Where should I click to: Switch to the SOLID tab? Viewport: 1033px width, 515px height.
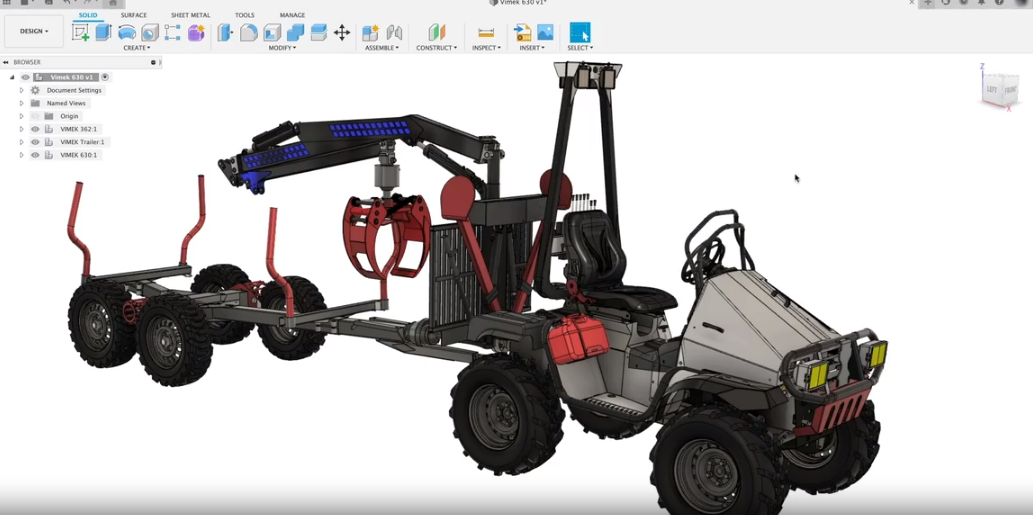point(88,15)
